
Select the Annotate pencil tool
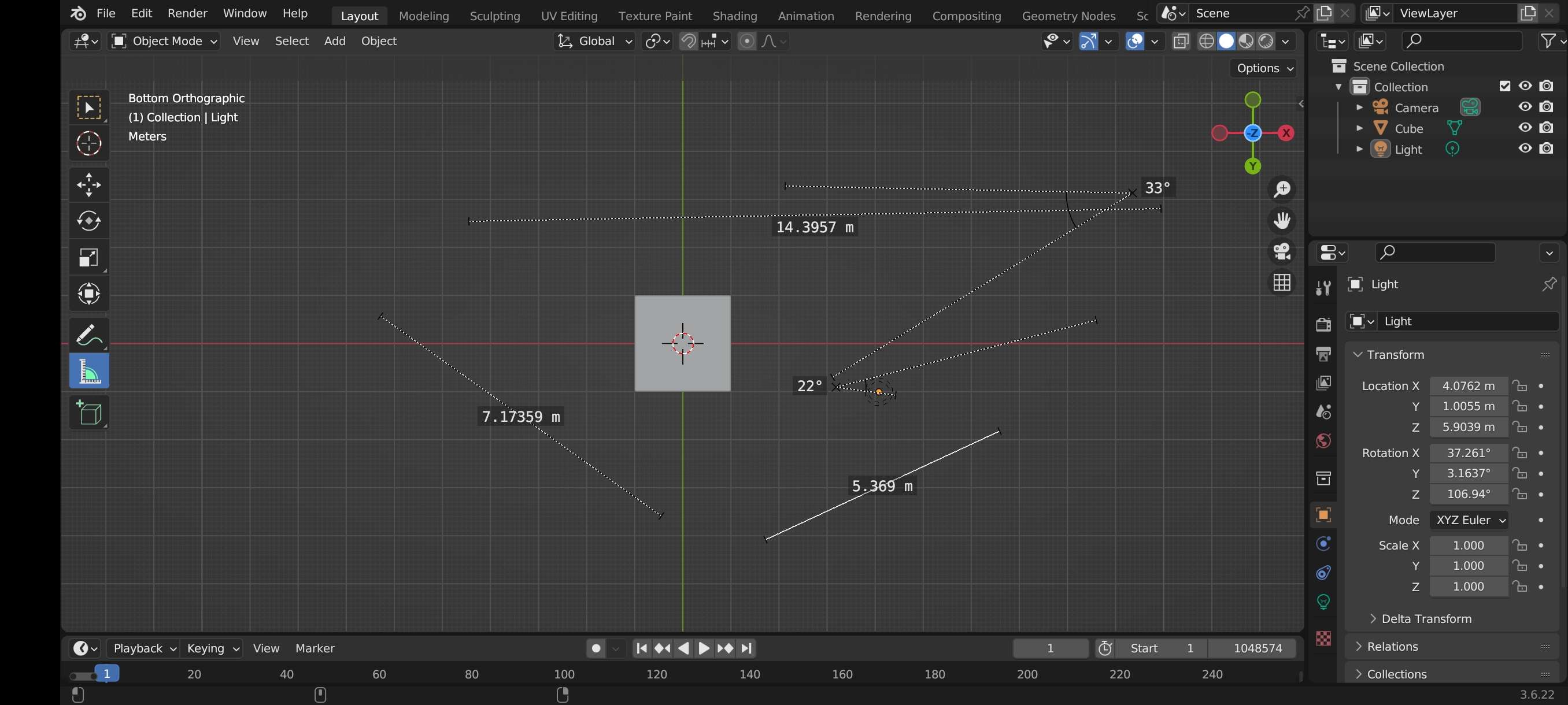[x=89, y=335]
